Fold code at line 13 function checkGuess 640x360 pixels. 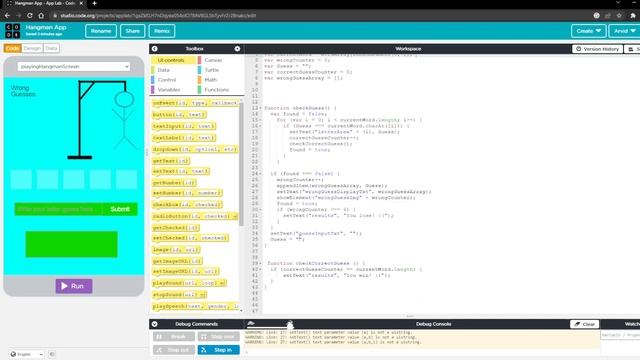point(260,108)
